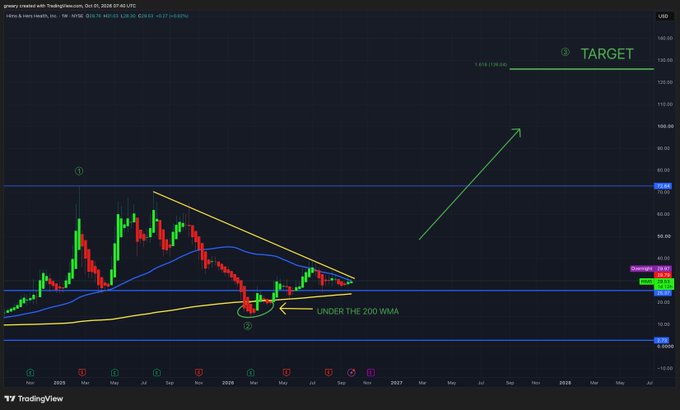Click the pink circular event marker
The height and width of the screenshot is (410, 680).
pyautogui.click(x=351, y=372)
